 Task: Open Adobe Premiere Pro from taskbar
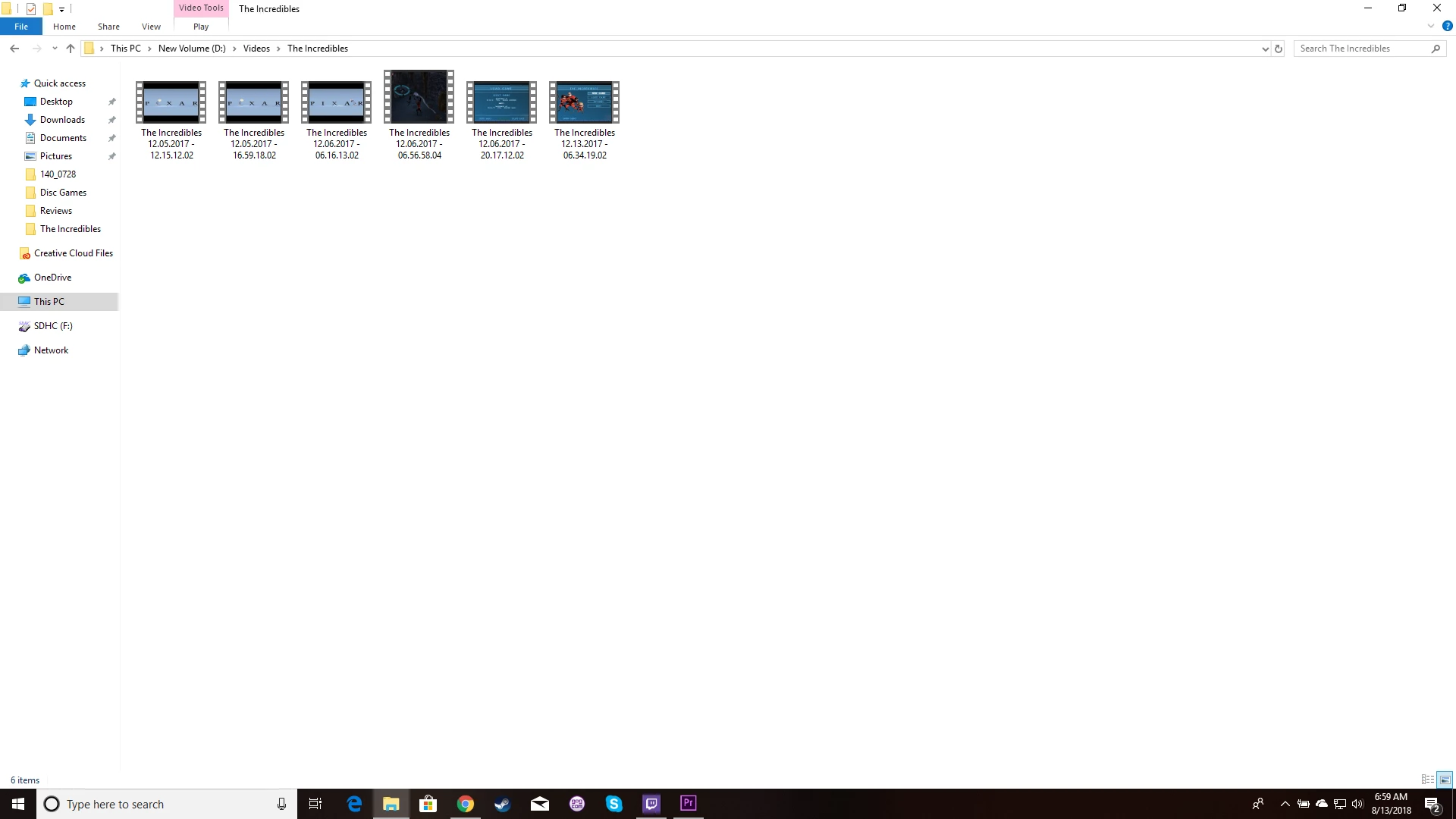coord(688,803)
